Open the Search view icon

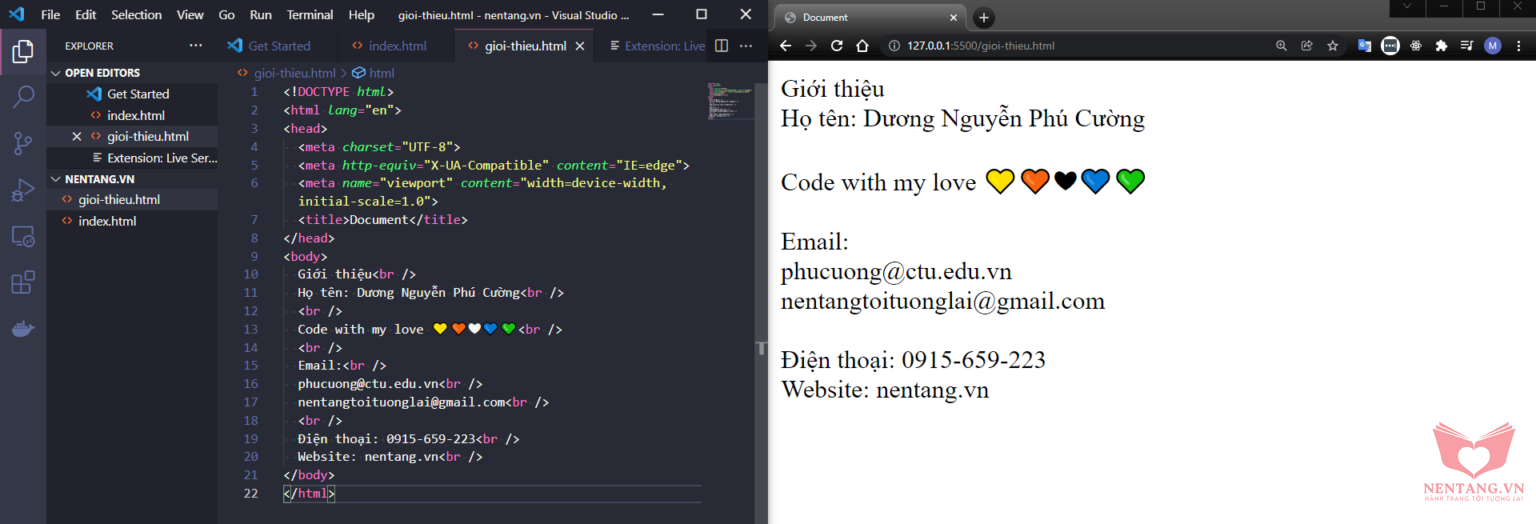(x=23, y=97)
